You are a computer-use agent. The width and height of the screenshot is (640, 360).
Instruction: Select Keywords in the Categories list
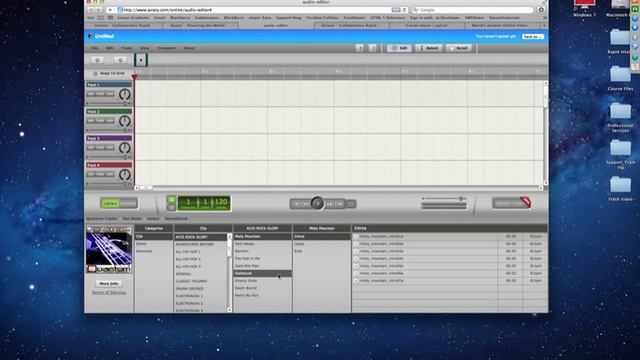pyautogui.click(x=144, y=251)
